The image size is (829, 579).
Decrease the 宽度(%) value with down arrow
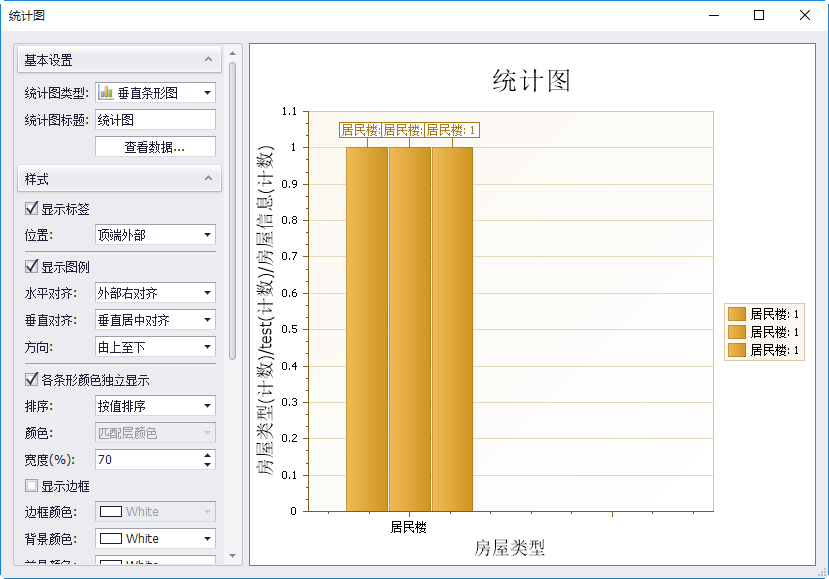[207, 464]
